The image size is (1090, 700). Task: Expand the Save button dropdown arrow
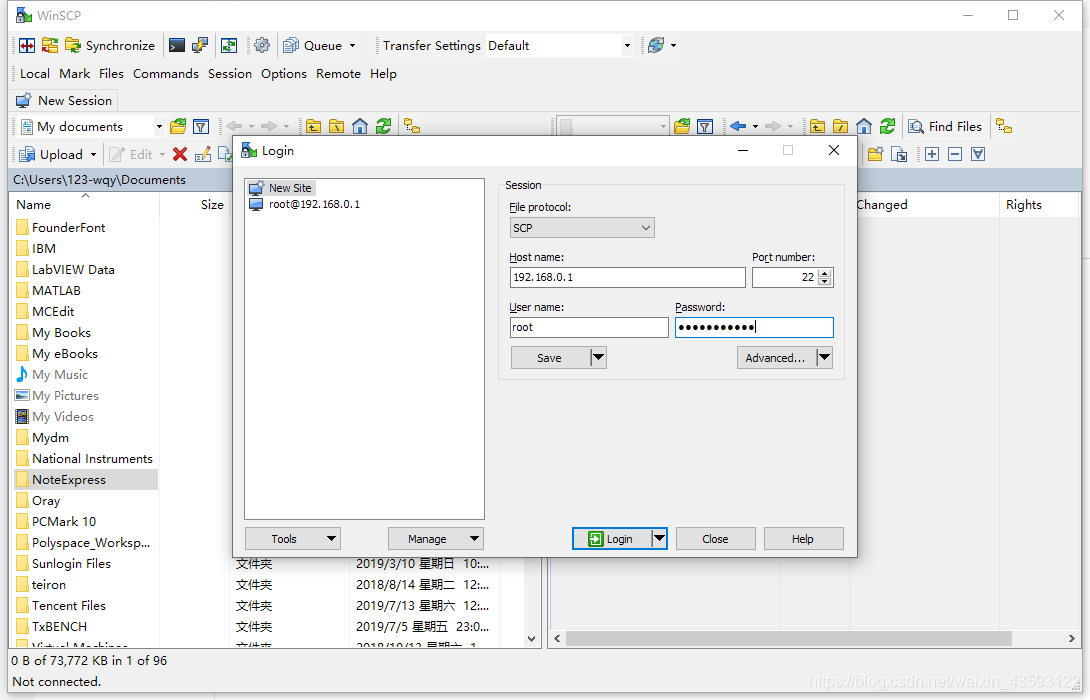pos(598,358)
